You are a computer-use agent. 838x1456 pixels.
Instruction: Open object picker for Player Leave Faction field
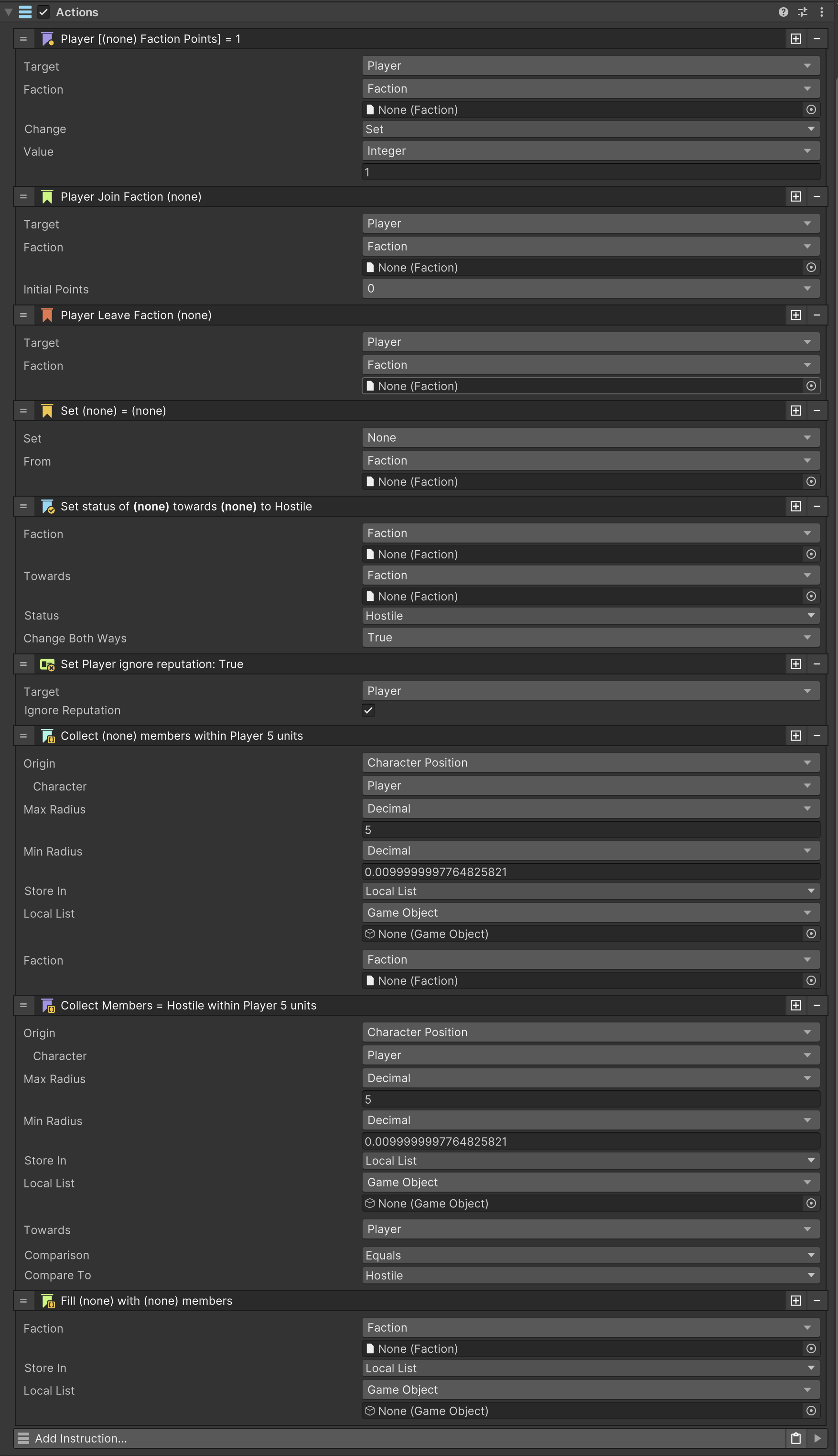tap(811, 386)
